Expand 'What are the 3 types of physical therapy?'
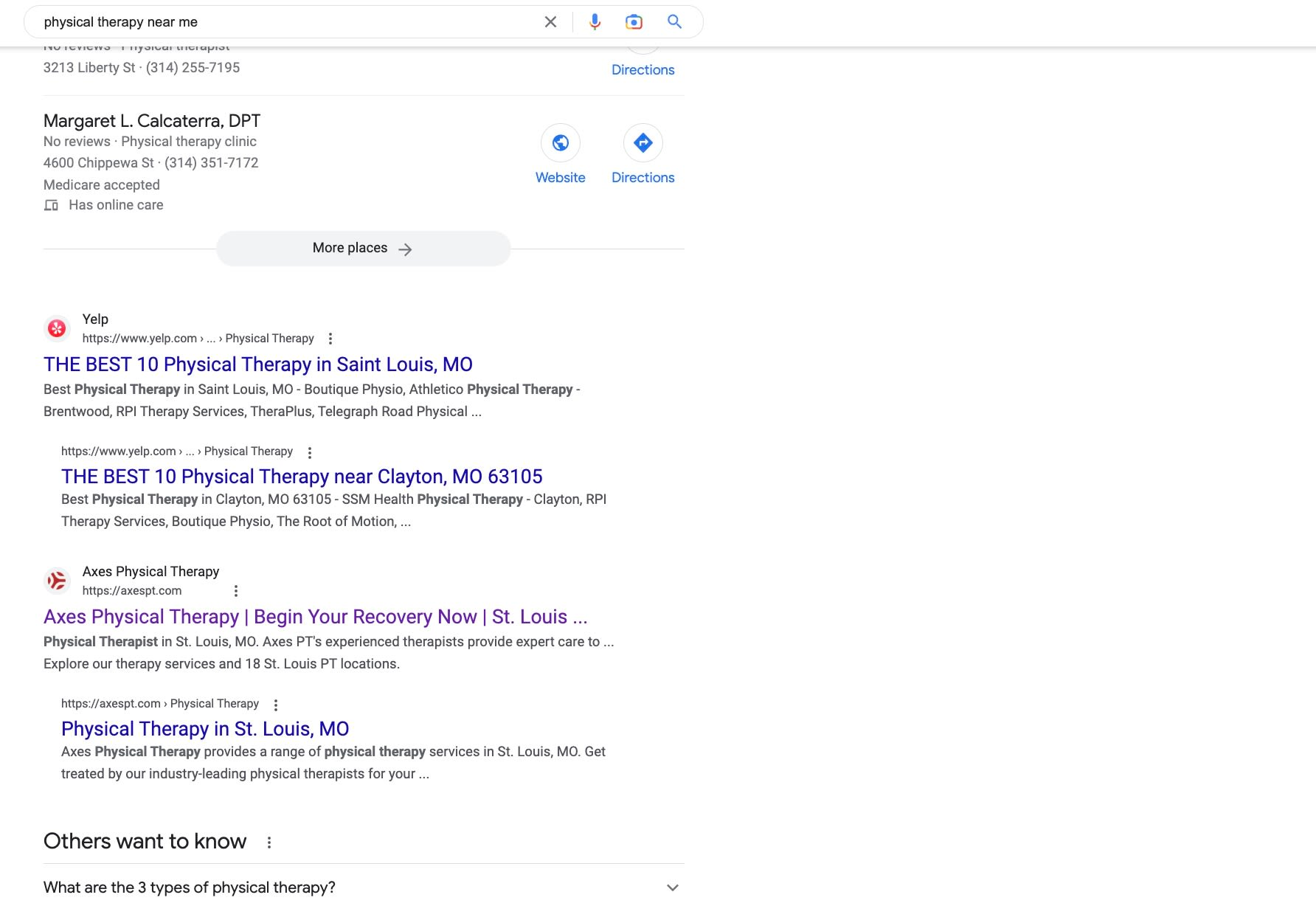Viewport: 1316px width, 906px height. pos(364,887)
